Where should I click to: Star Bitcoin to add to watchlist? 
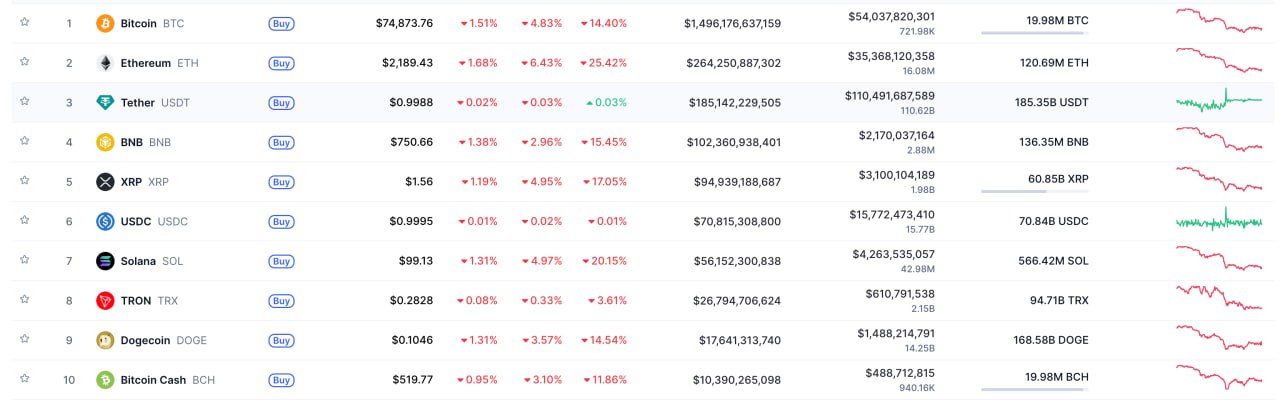point(25,22)
